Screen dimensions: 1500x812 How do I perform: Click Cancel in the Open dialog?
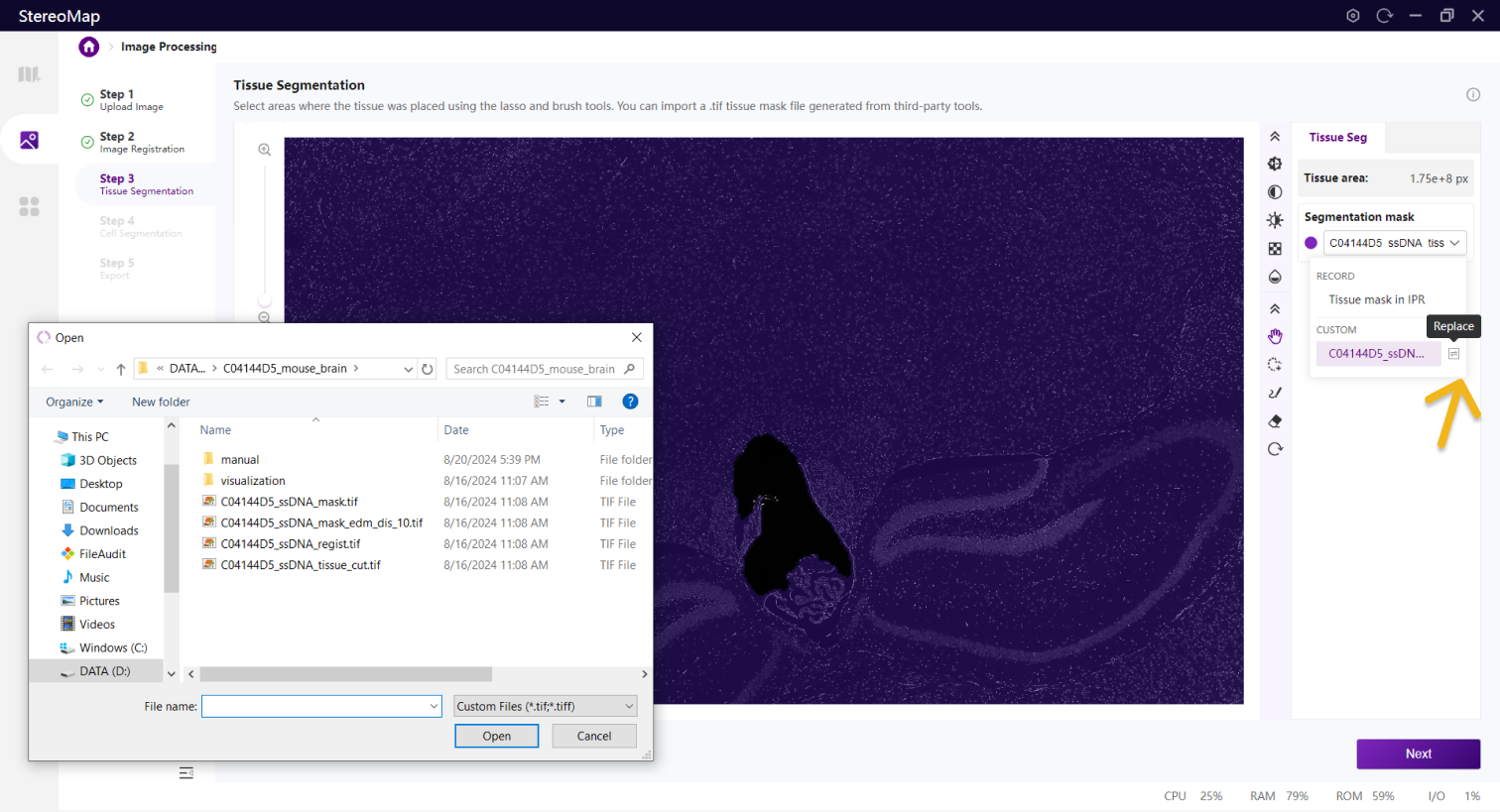(593, 736)
